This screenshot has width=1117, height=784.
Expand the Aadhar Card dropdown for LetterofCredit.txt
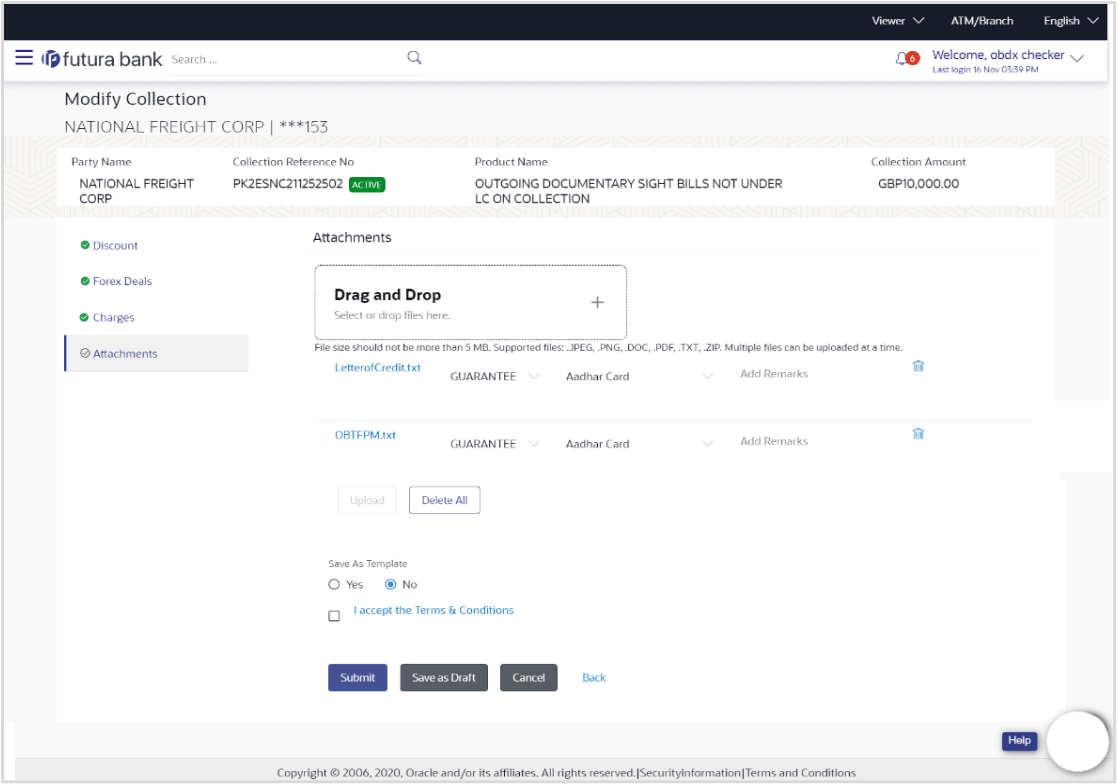707,377
